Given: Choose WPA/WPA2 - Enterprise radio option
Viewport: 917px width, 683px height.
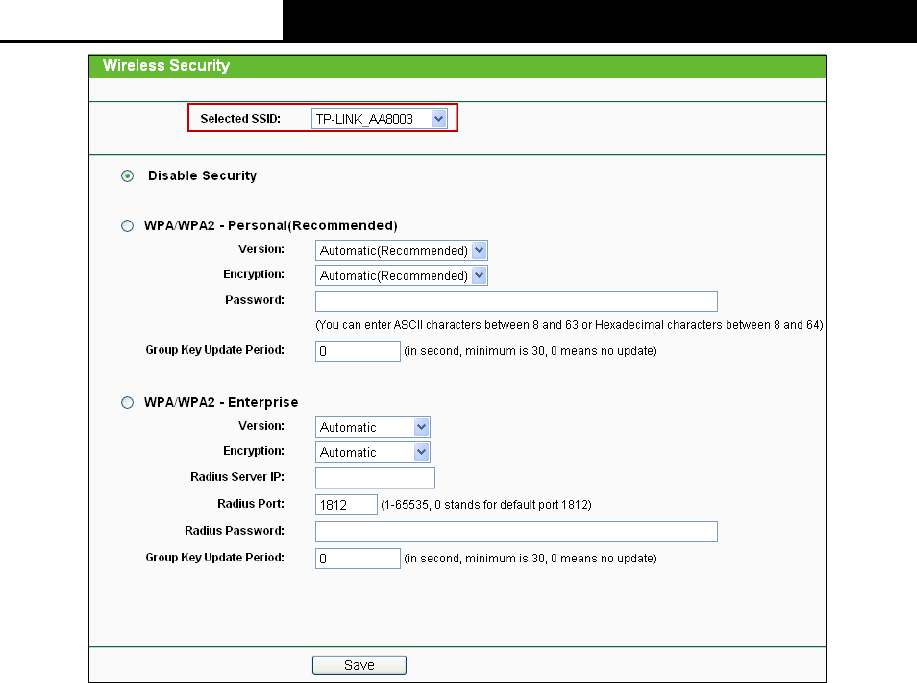Looking at the screenshot, I should tap(127, 402).
